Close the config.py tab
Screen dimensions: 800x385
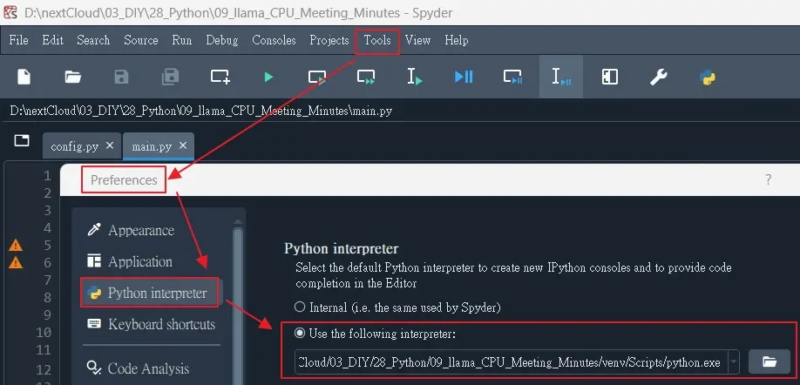[x=109, y=146]
